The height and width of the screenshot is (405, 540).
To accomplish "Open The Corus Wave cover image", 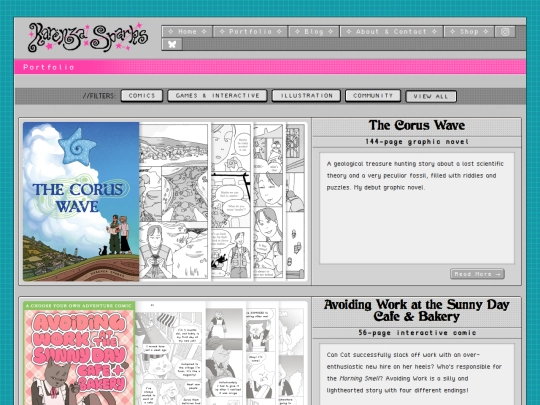I will 81,201.
